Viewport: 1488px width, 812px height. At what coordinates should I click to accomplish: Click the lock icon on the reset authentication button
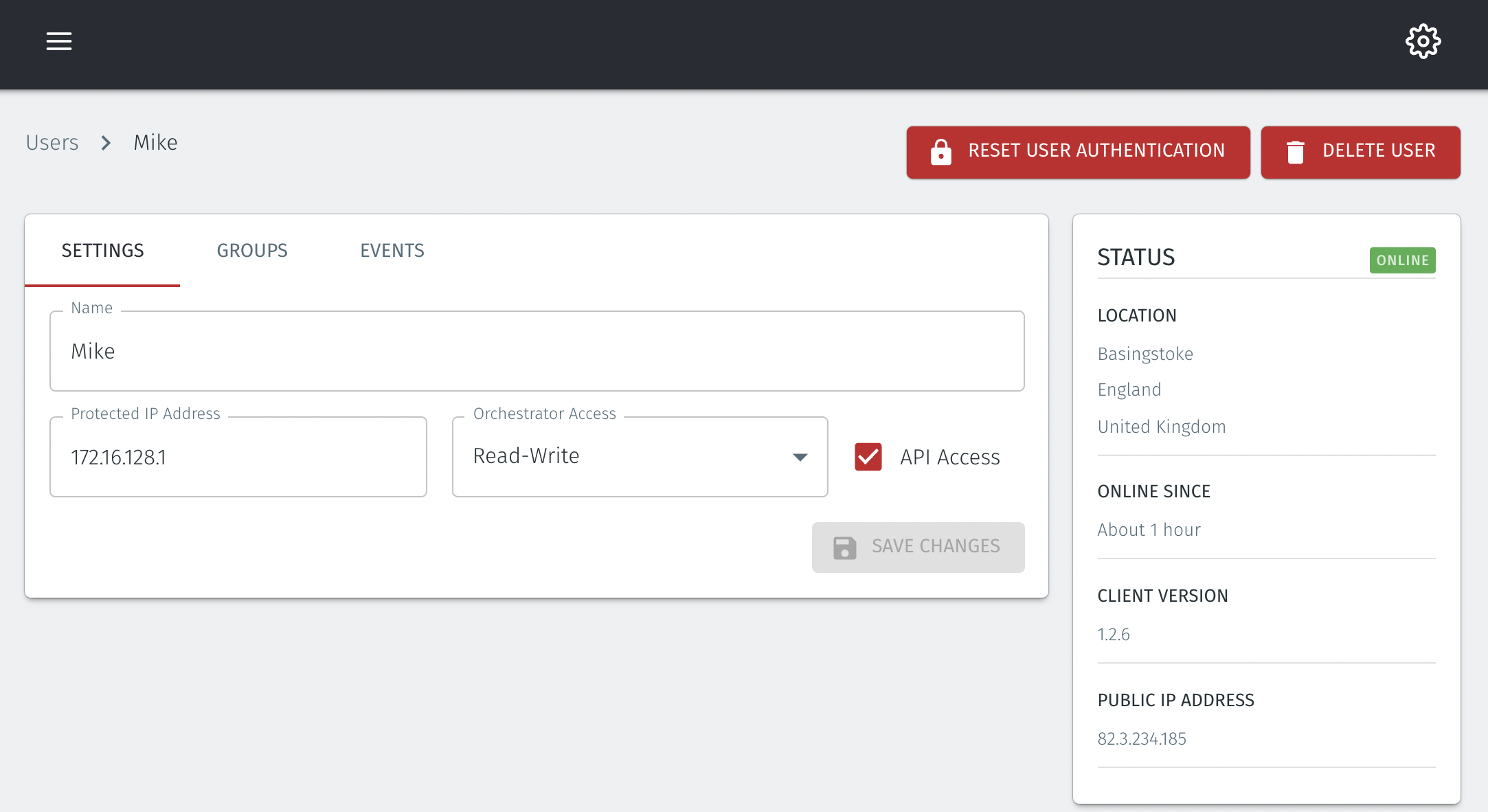tap(940, 151)
